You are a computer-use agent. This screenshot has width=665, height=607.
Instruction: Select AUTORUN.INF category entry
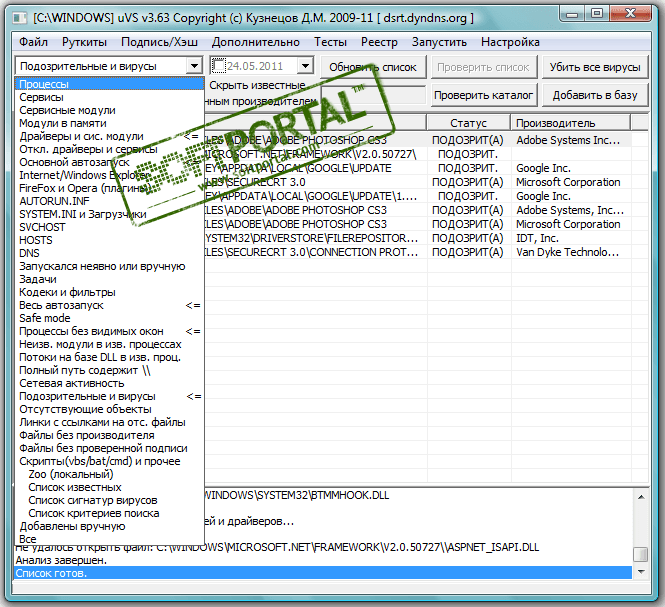point(109,201)
